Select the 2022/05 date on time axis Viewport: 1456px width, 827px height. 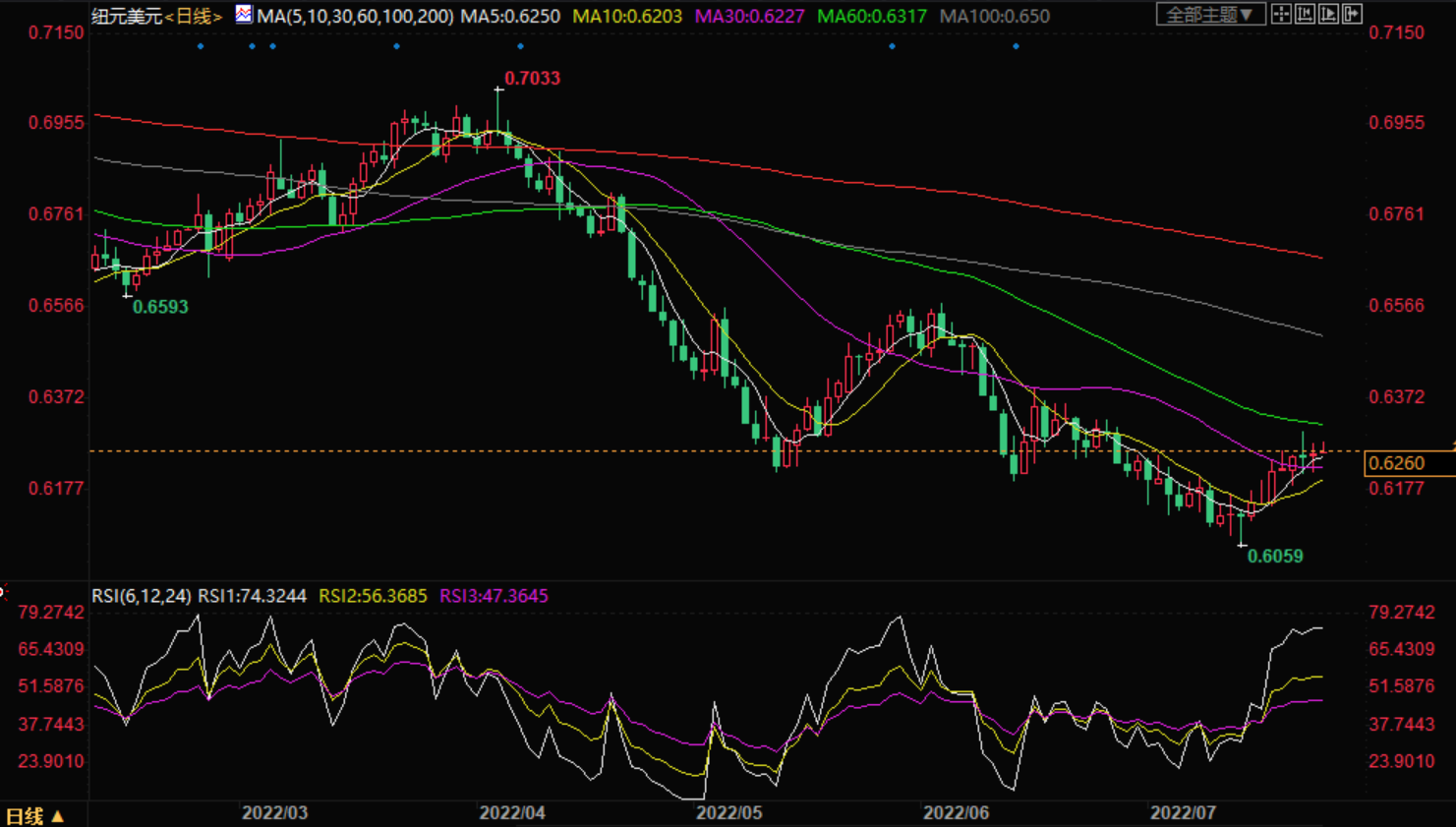pyautogui.click(x=728, y=813)
